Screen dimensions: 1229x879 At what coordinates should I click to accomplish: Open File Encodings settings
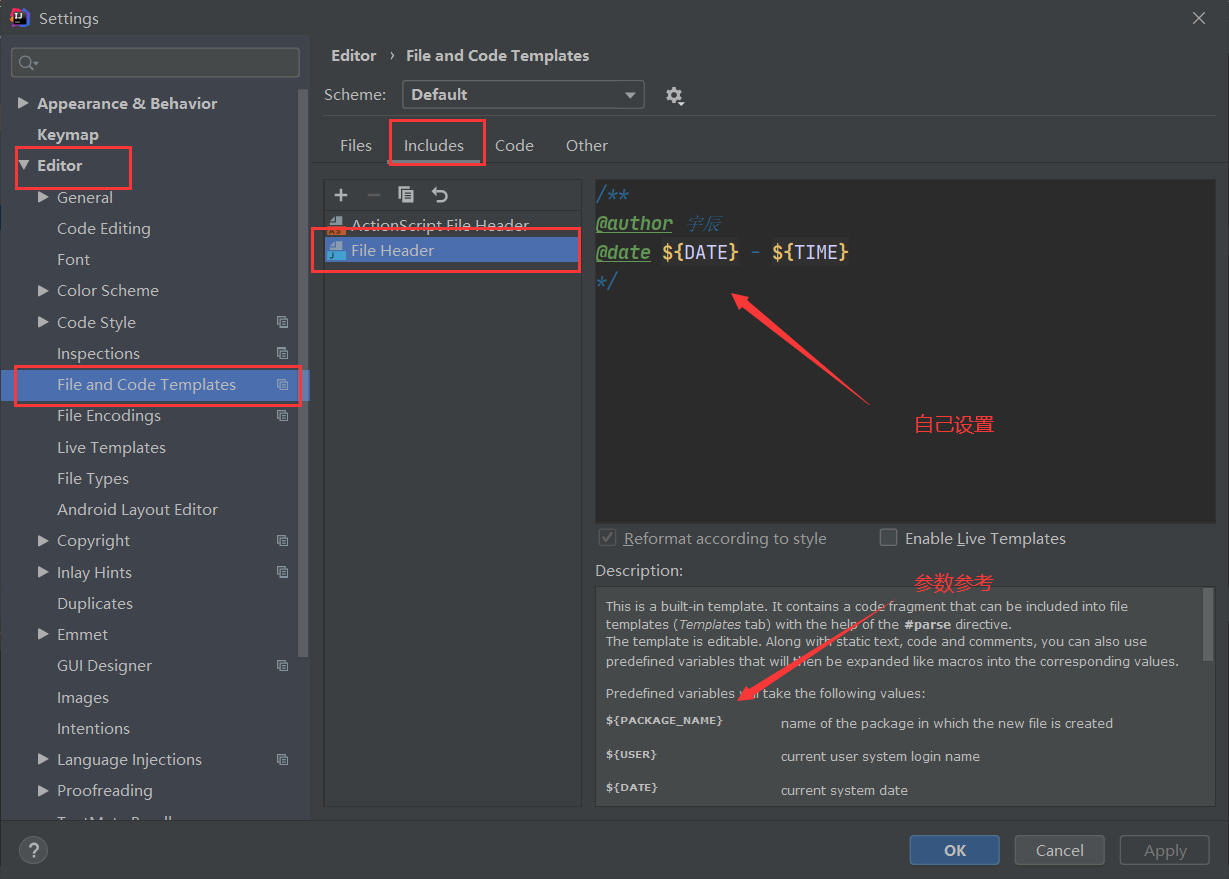click(109, 416)
